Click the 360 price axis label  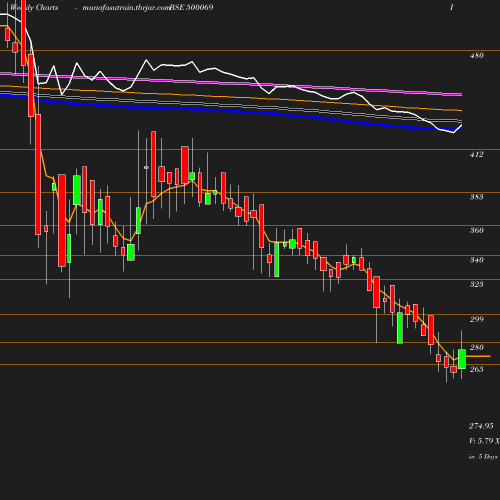click(476, 230)
